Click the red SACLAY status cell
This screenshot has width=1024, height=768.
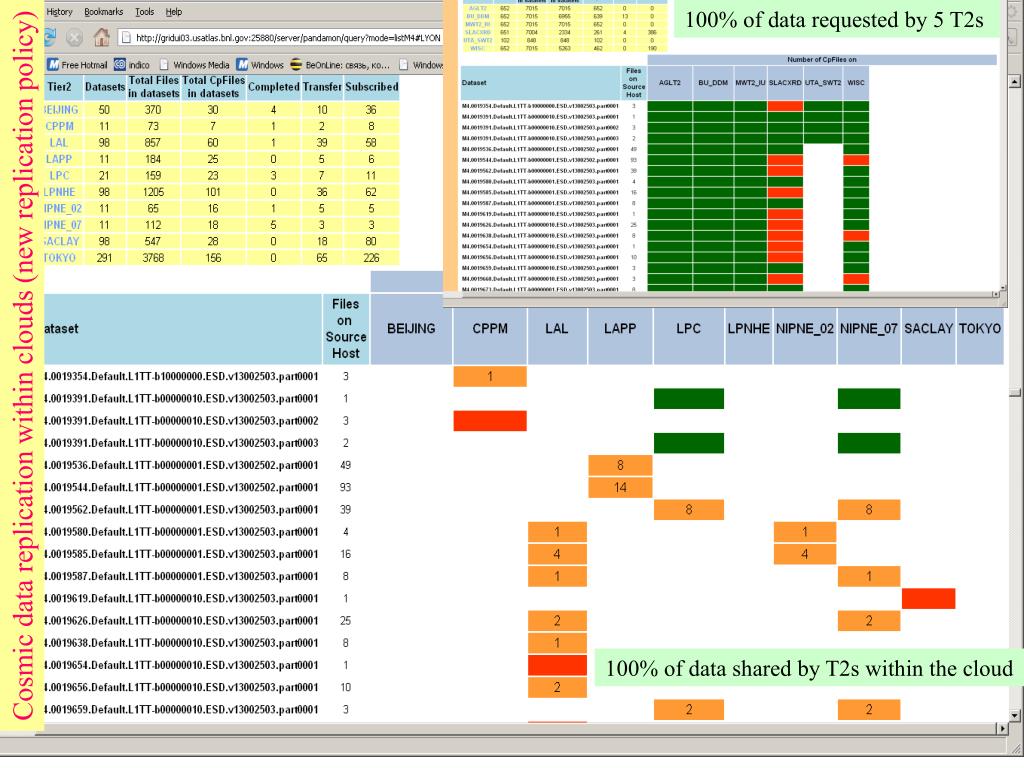(927, 599)
